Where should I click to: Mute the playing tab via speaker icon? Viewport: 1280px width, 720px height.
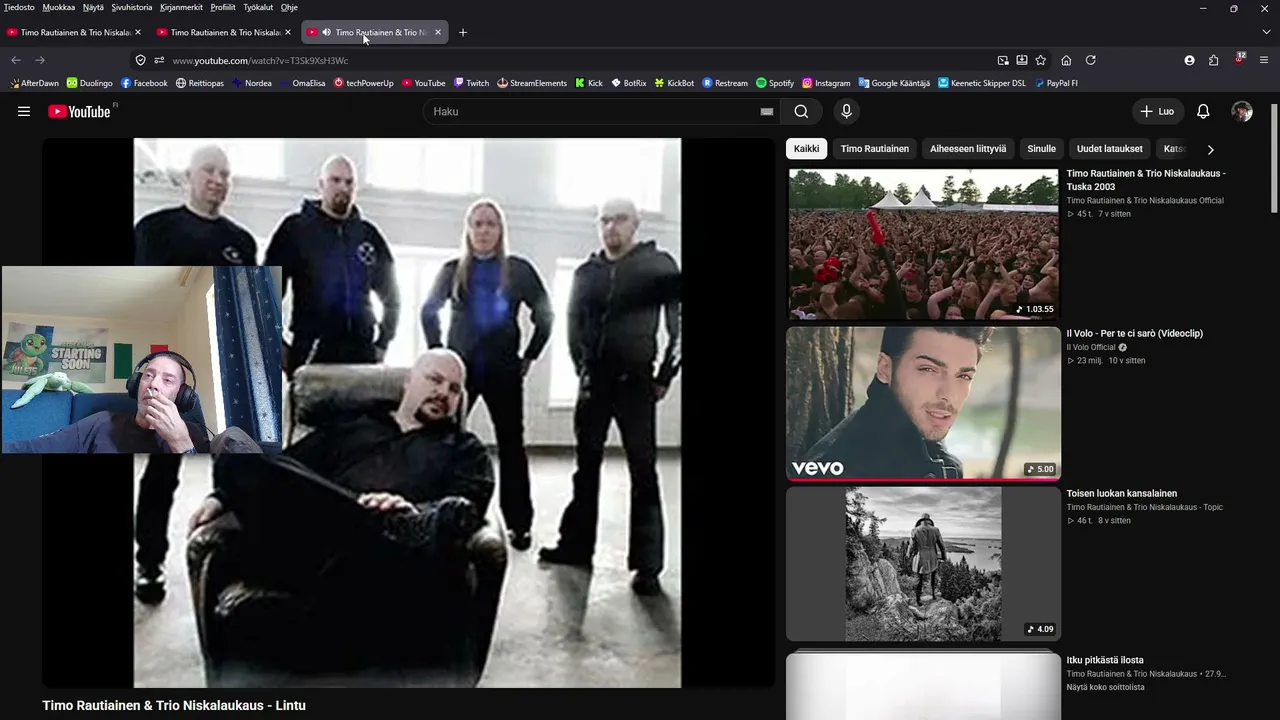[327, 32]
